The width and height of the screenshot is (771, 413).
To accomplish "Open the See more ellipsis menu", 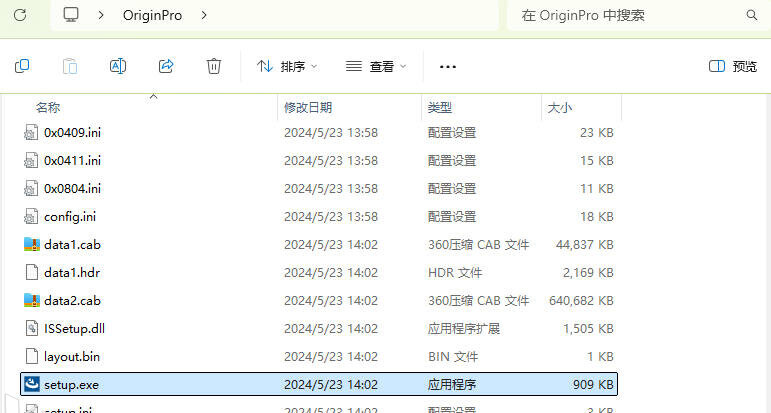I will click(447, 66).
